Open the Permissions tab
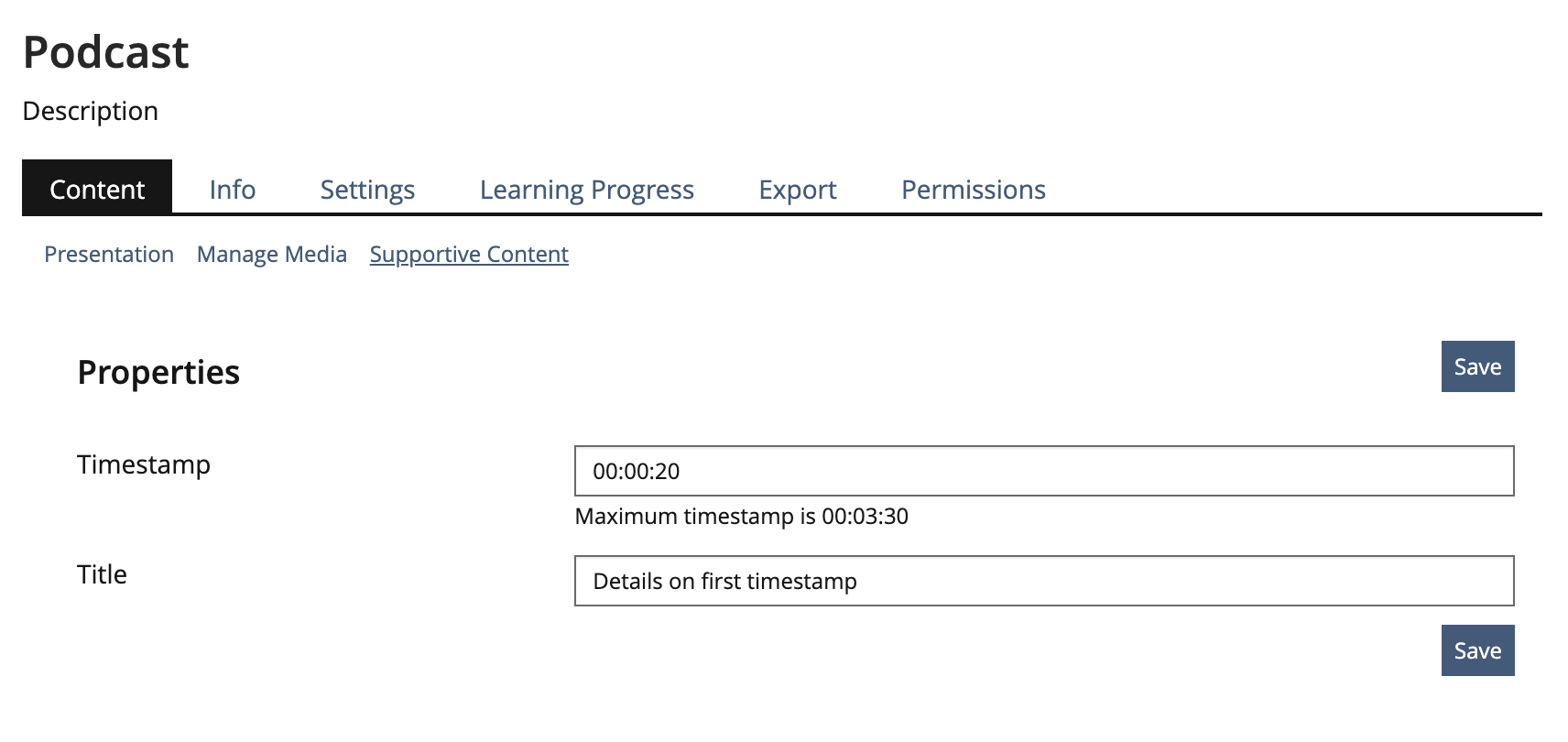1568x742 pixels. pos(973,189)
